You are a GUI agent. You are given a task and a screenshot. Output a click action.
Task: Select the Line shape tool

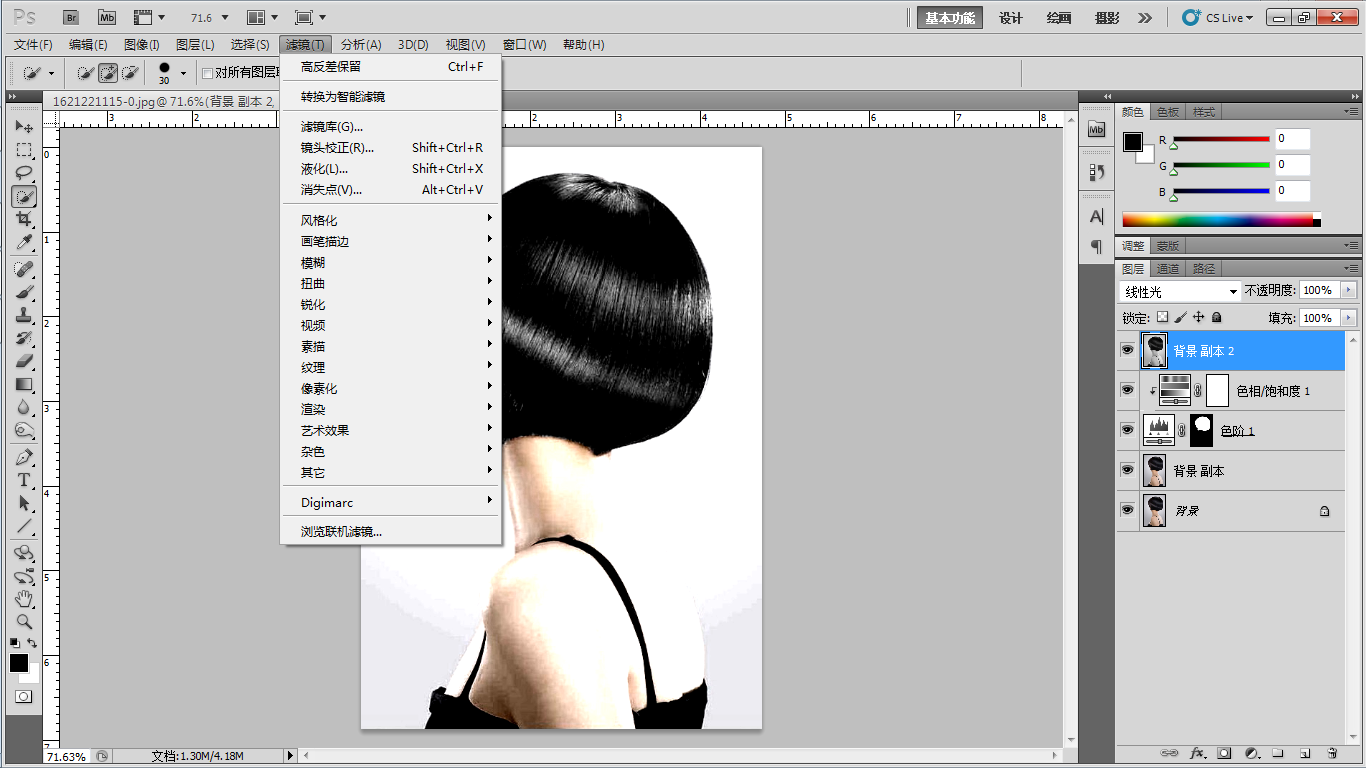(24, 526)
